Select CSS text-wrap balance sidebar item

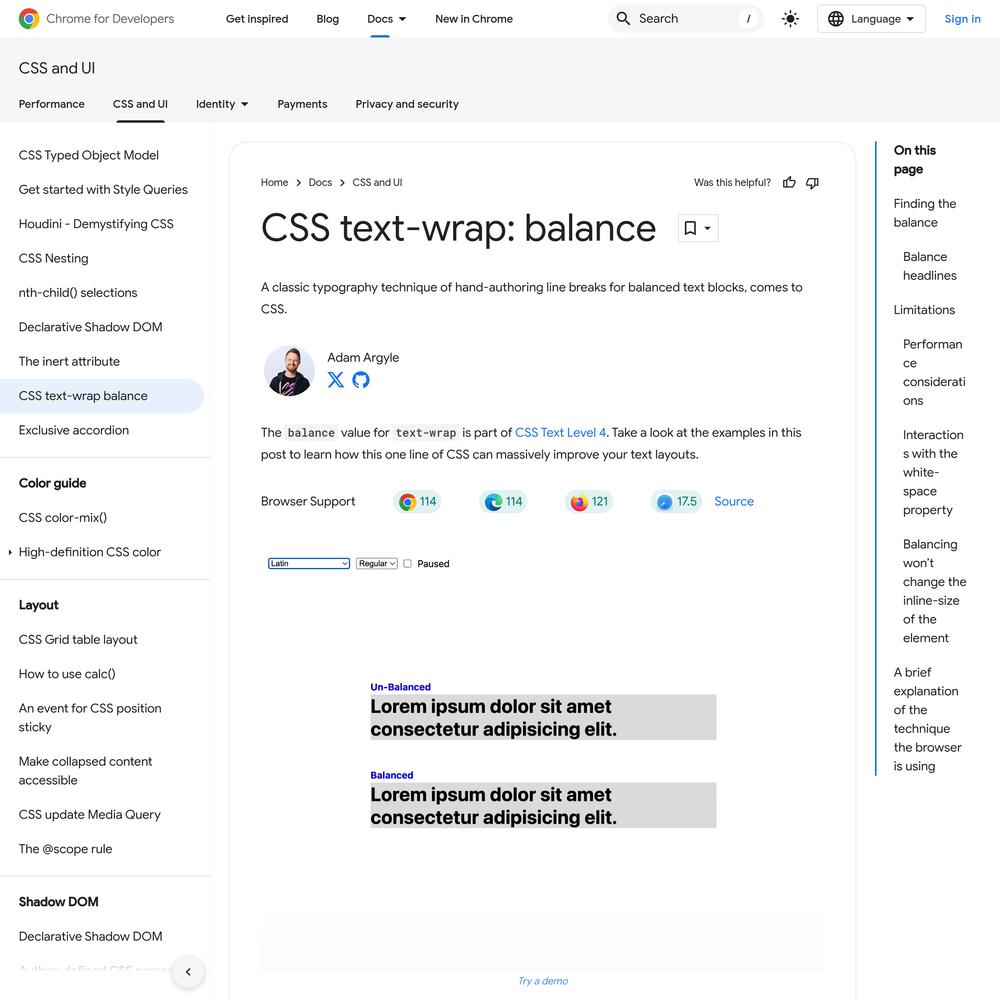[x=102, y=396]
